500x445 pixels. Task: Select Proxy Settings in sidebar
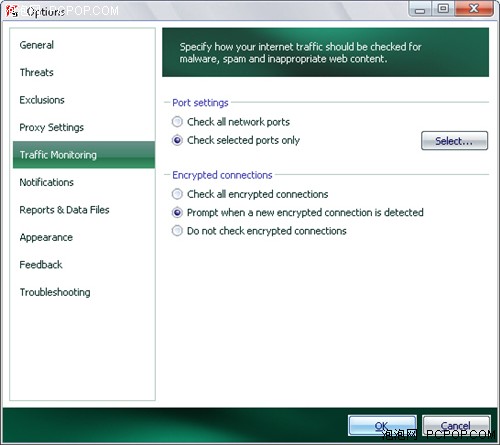tap(52, 127)
